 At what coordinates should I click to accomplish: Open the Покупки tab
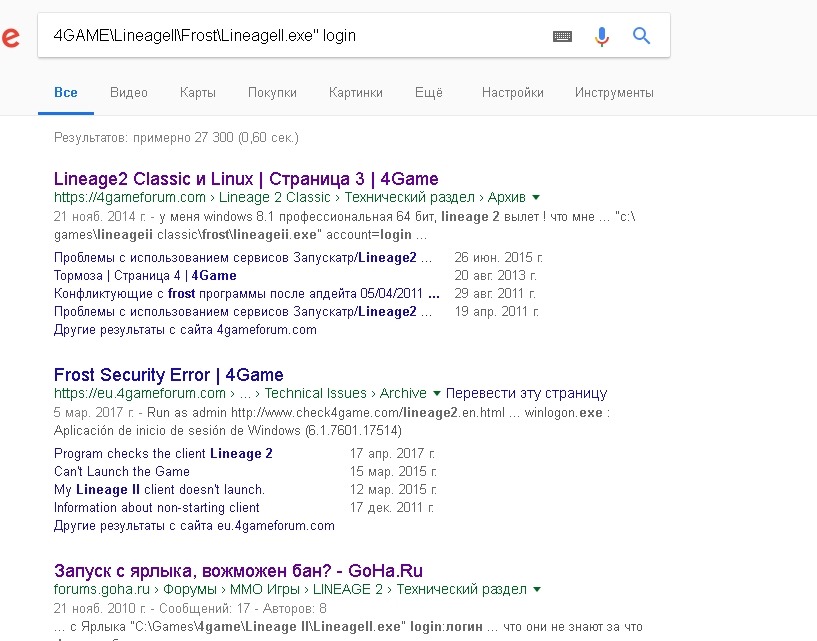pyautogui.click(x=272, y=92)
